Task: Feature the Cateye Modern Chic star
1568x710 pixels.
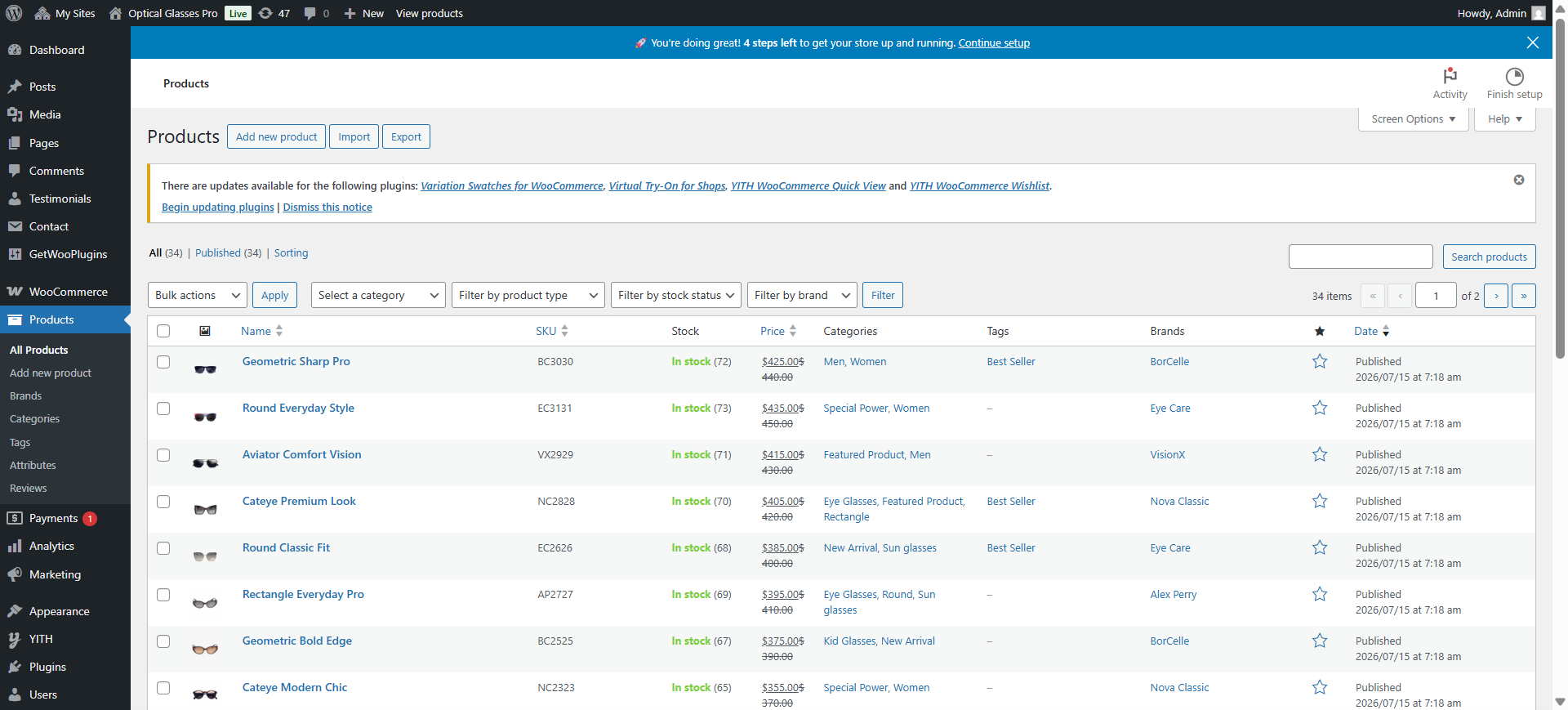Action: (x=1320, y=687)
